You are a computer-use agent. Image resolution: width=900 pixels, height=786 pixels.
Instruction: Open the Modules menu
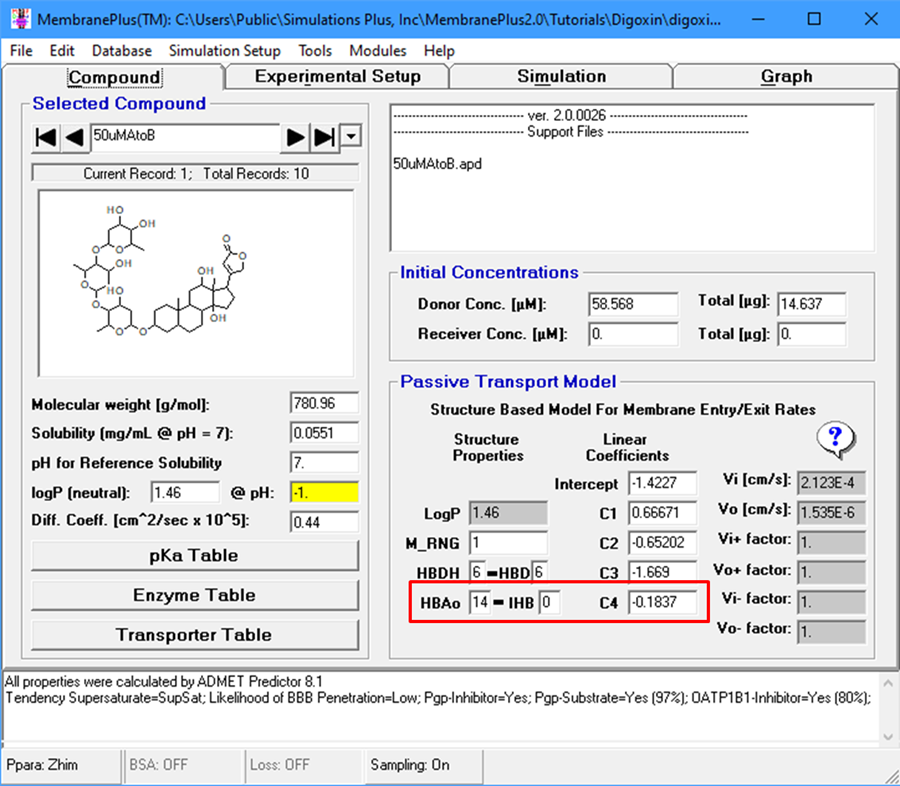pos(378,51)
